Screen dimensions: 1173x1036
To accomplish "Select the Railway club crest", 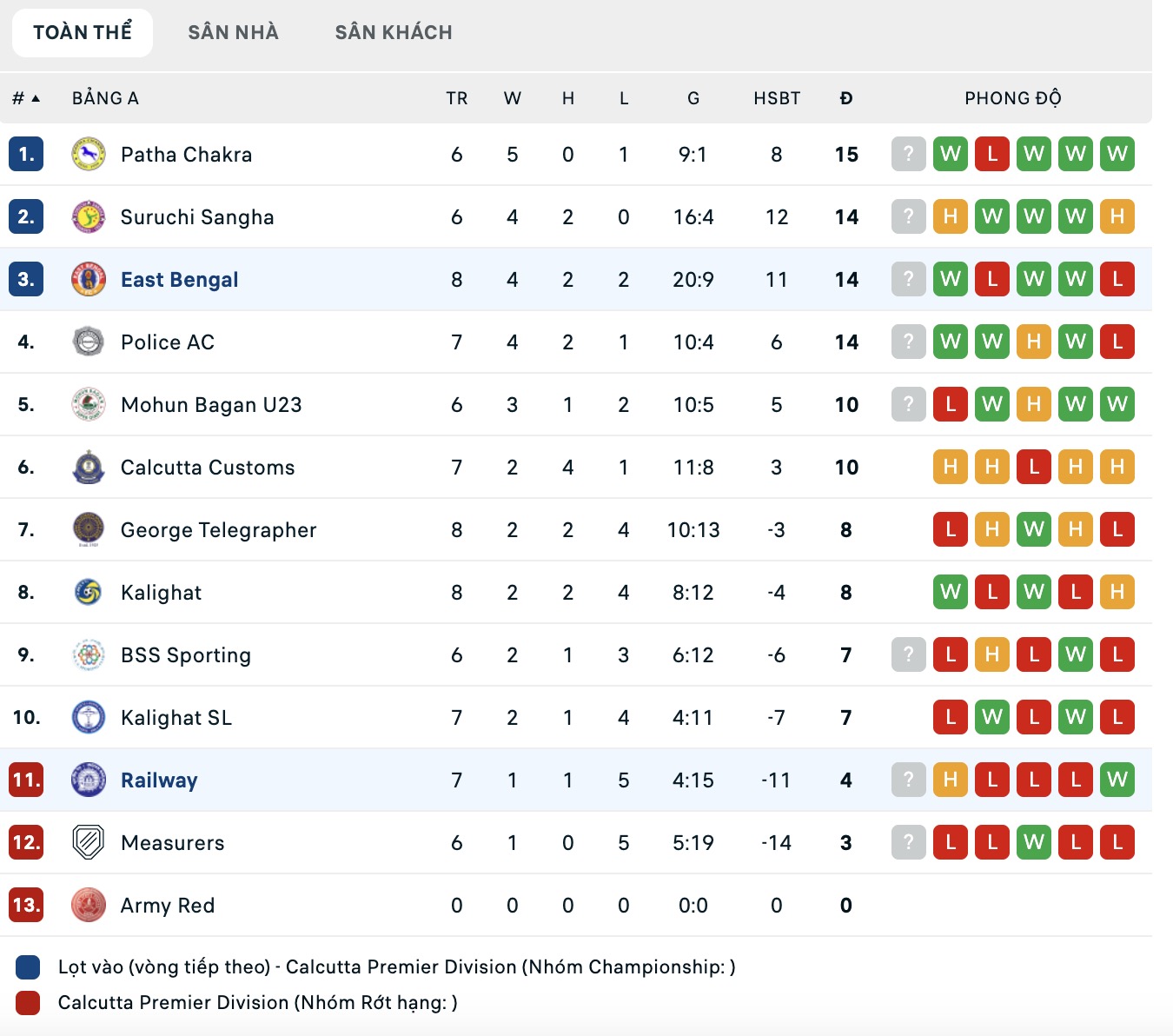I will coord(87,780).
